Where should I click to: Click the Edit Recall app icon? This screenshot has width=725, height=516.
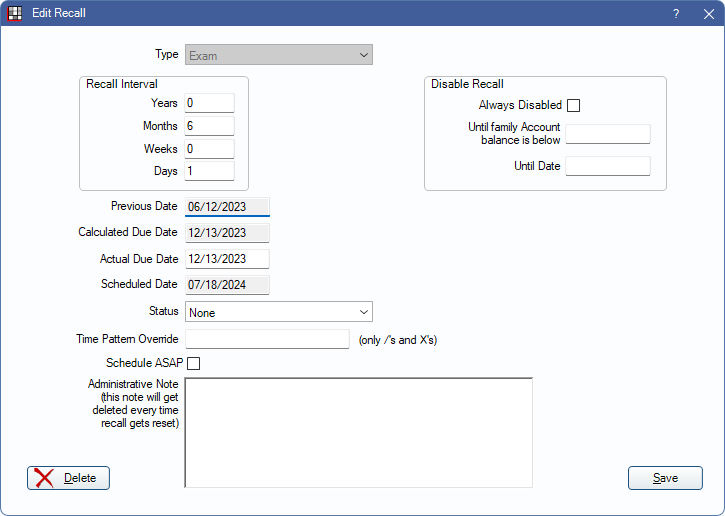(15, 13)
